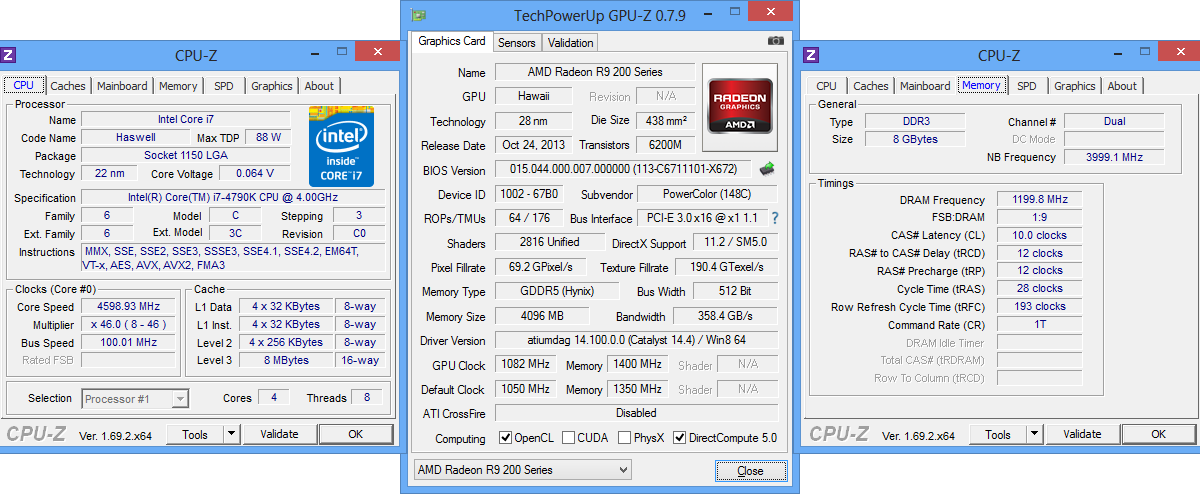The height and width of the screenshot is (494, 1200).
Task: Open Memory tab in left CPU-Z window
Action: [178, 86]
